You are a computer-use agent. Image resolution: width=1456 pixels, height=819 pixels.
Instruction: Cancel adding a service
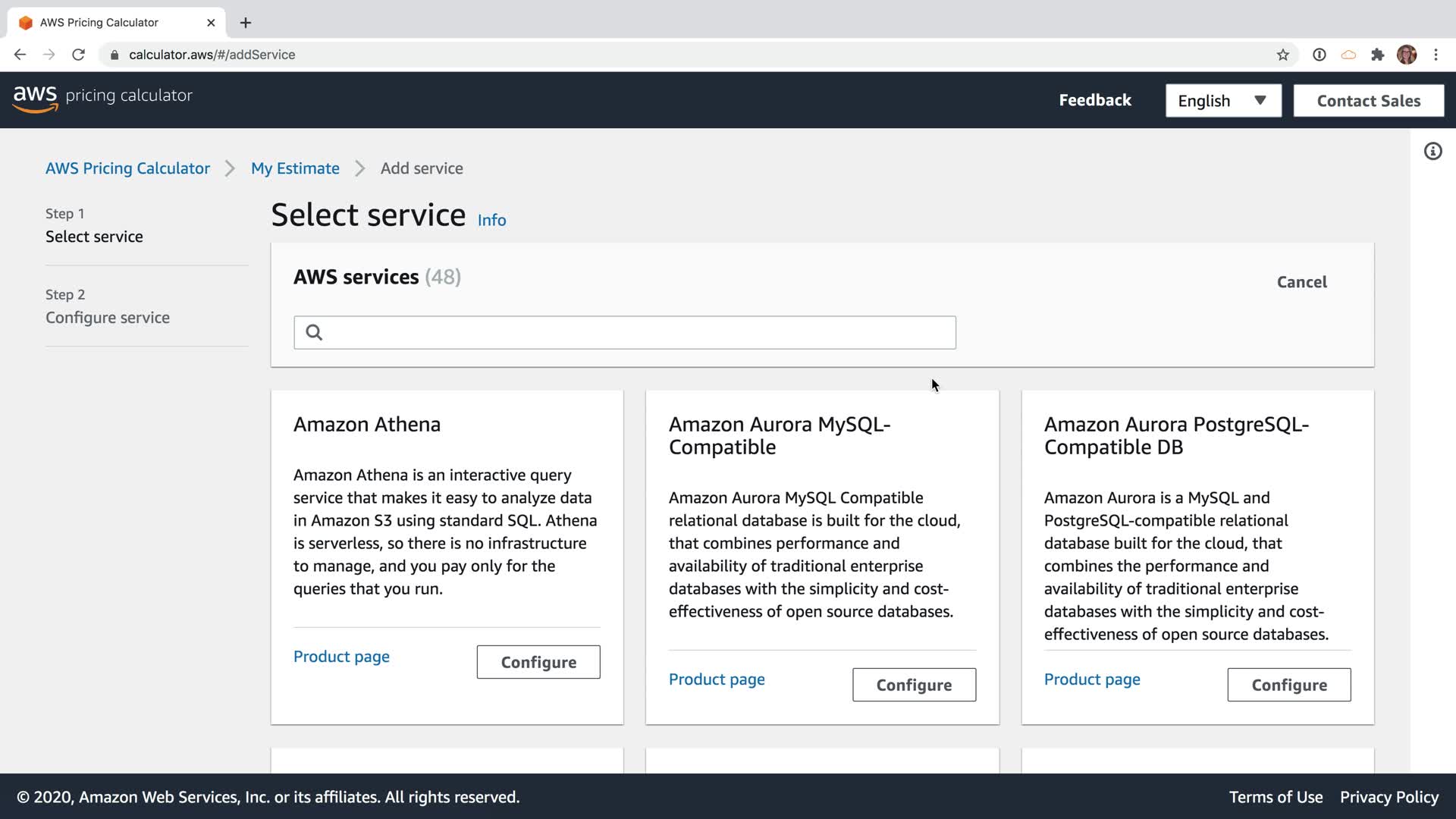[x=1301, y=282]
